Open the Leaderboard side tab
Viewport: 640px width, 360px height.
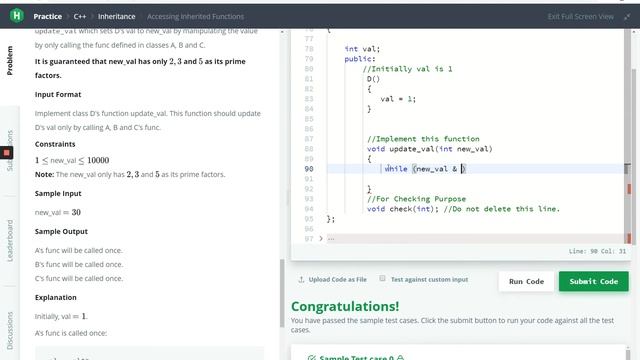point(10,240)
